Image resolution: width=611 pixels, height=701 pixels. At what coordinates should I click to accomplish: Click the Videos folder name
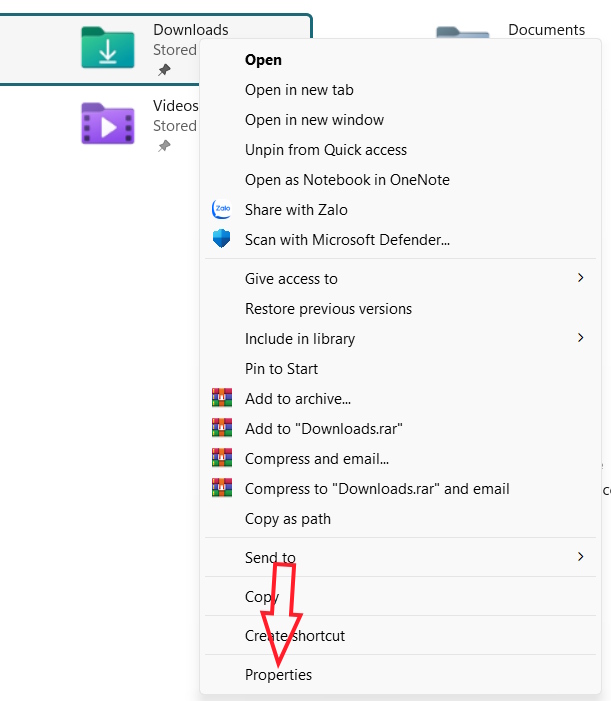[176, 106]
